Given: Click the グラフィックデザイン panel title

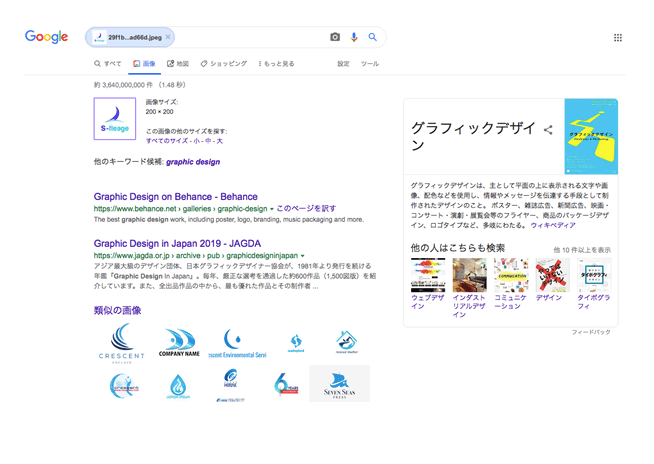Looking at the screenshot, I should coord(474,136).
